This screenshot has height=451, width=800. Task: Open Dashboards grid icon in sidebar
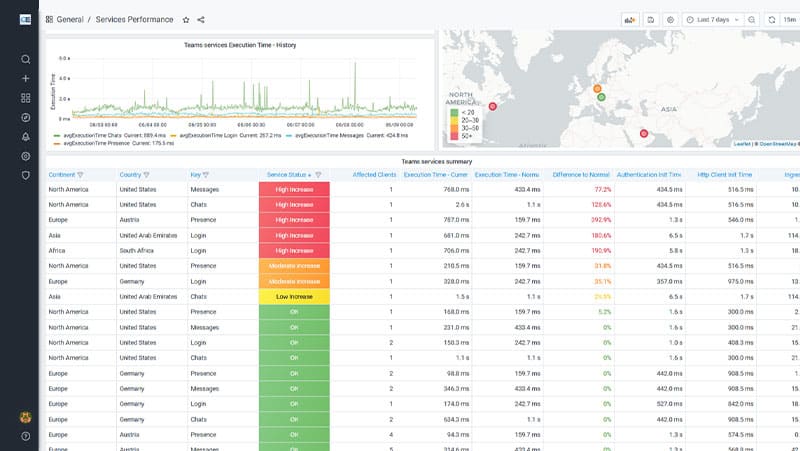[26, 98]
